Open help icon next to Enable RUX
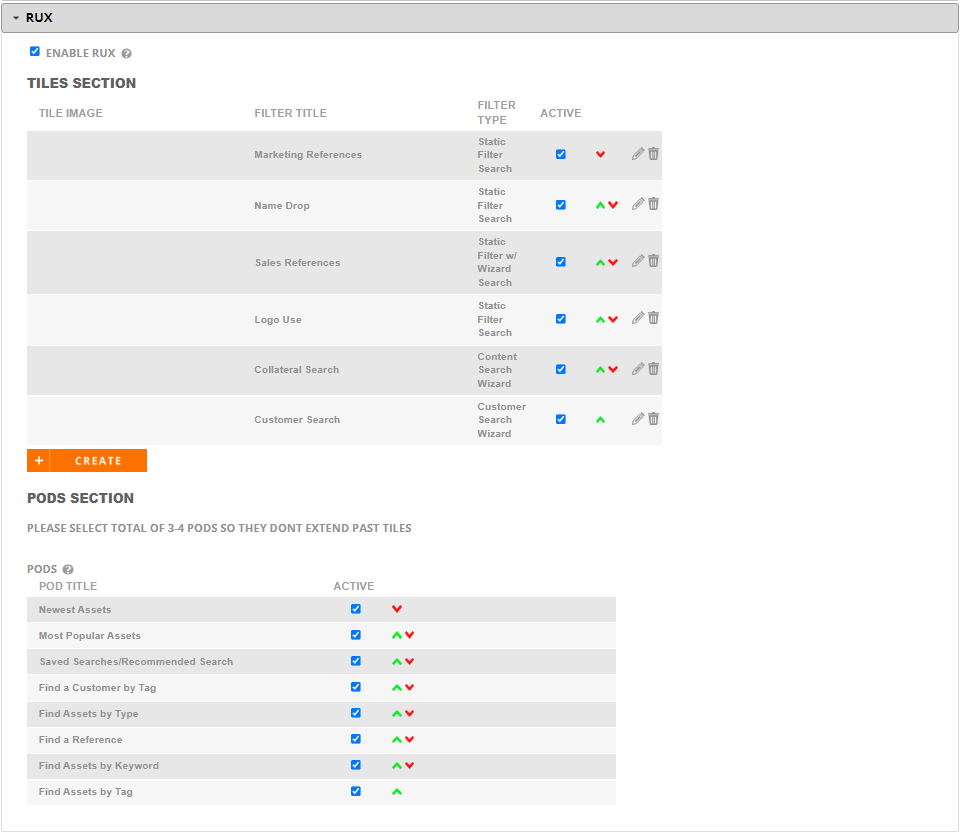The image size is (962, 836). pyautogui.click(x=126, y=53)
